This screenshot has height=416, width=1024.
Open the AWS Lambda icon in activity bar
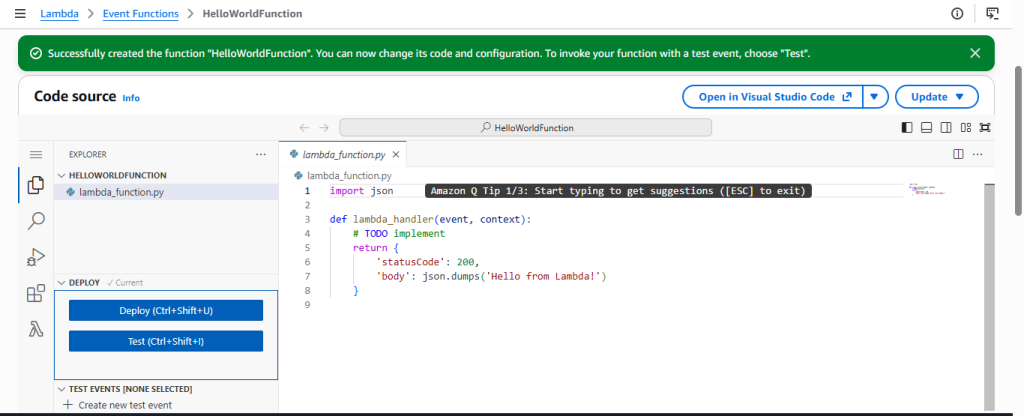pos(36,329)
